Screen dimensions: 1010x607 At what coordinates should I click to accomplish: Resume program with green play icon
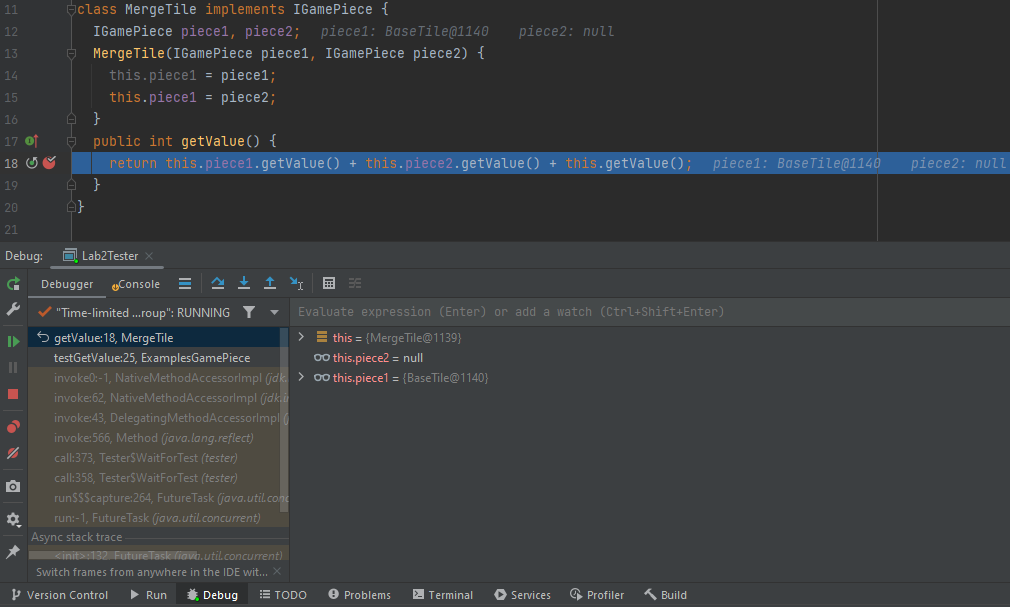coord(13,341)
